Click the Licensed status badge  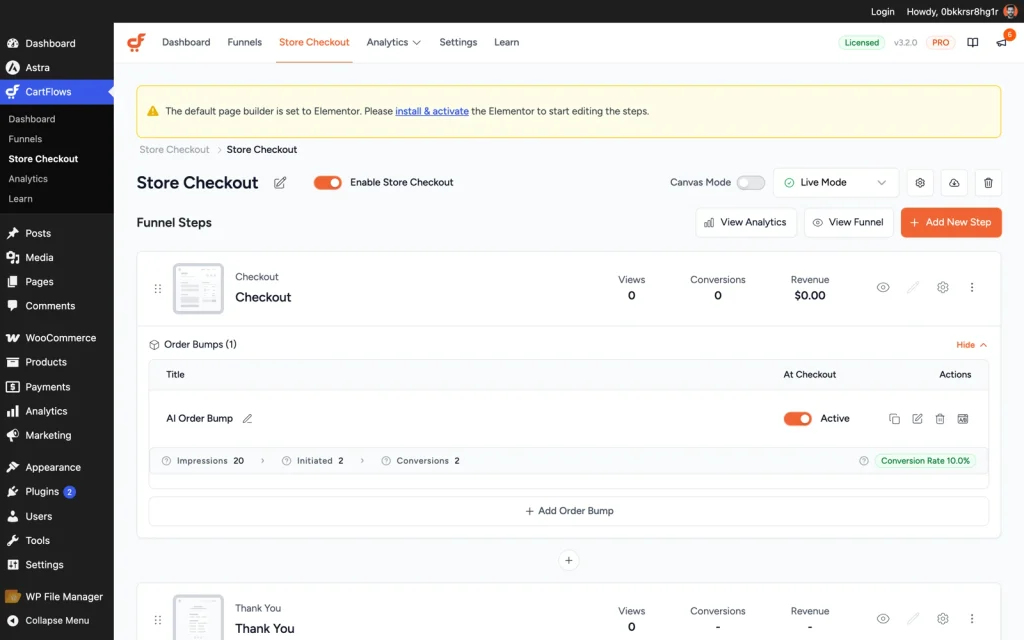861,42
